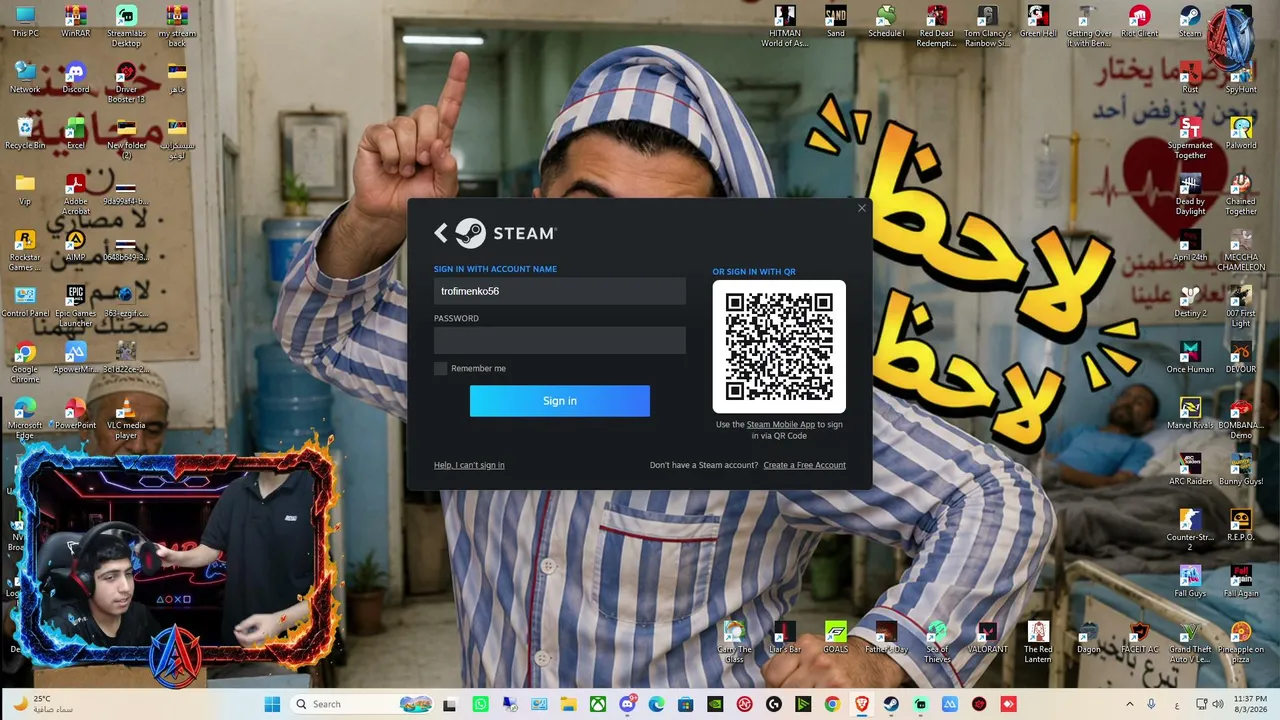Go back using the Steam dialog arrow
This screenshot has height=720, width=1280.
441,233
